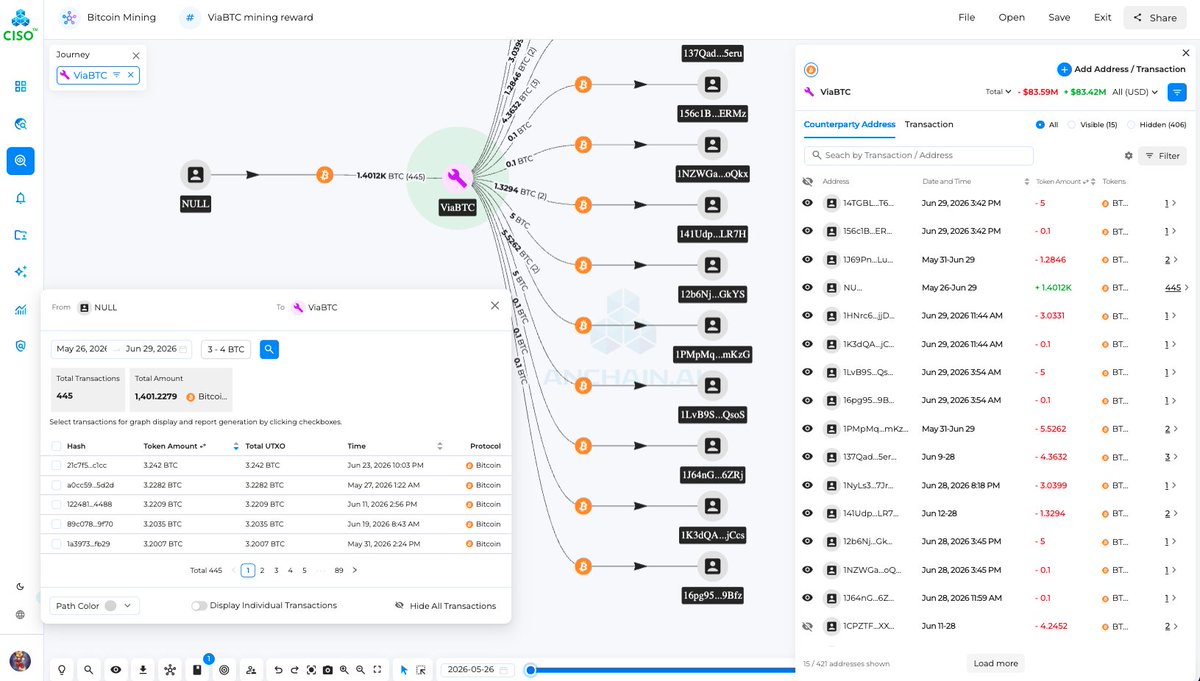
Task: Open the AI sparkle icon in left sidebar
Action: (x=21, y=272)
